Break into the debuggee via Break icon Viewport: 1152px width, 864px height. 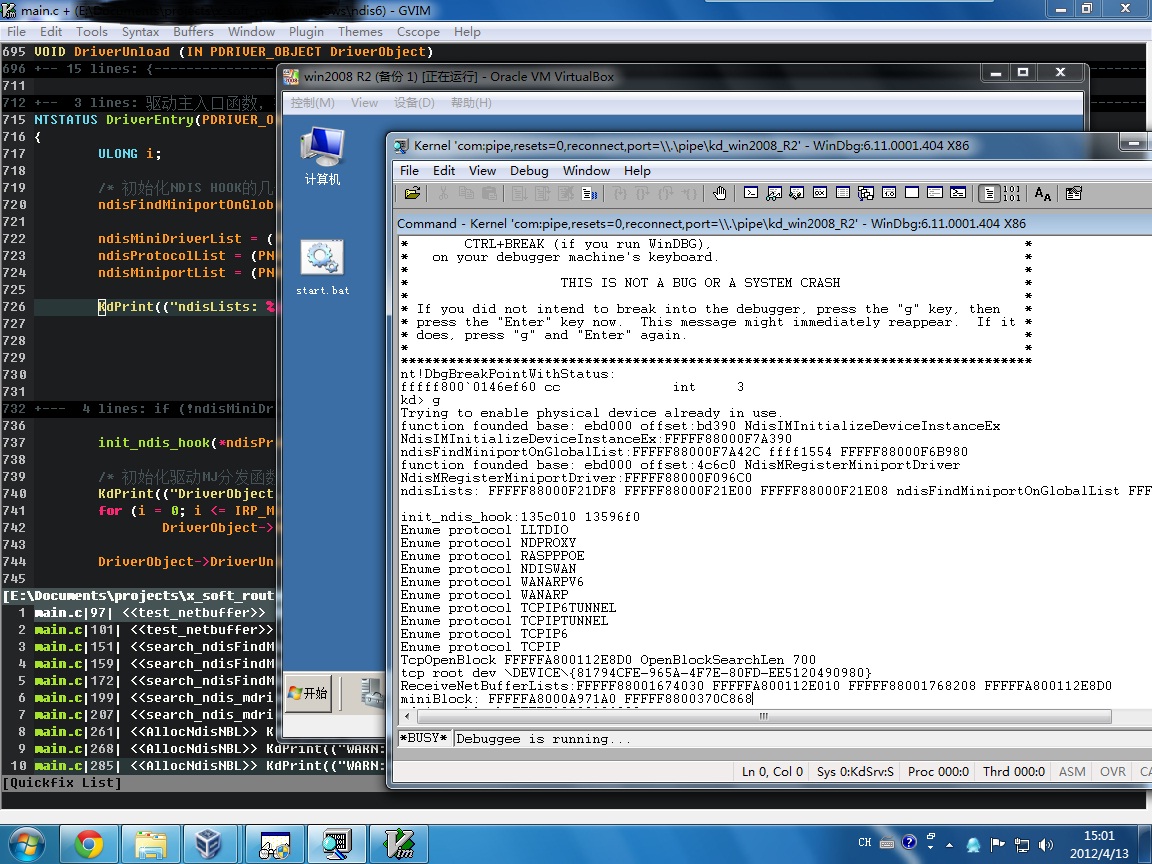click(x=590, y=193)
